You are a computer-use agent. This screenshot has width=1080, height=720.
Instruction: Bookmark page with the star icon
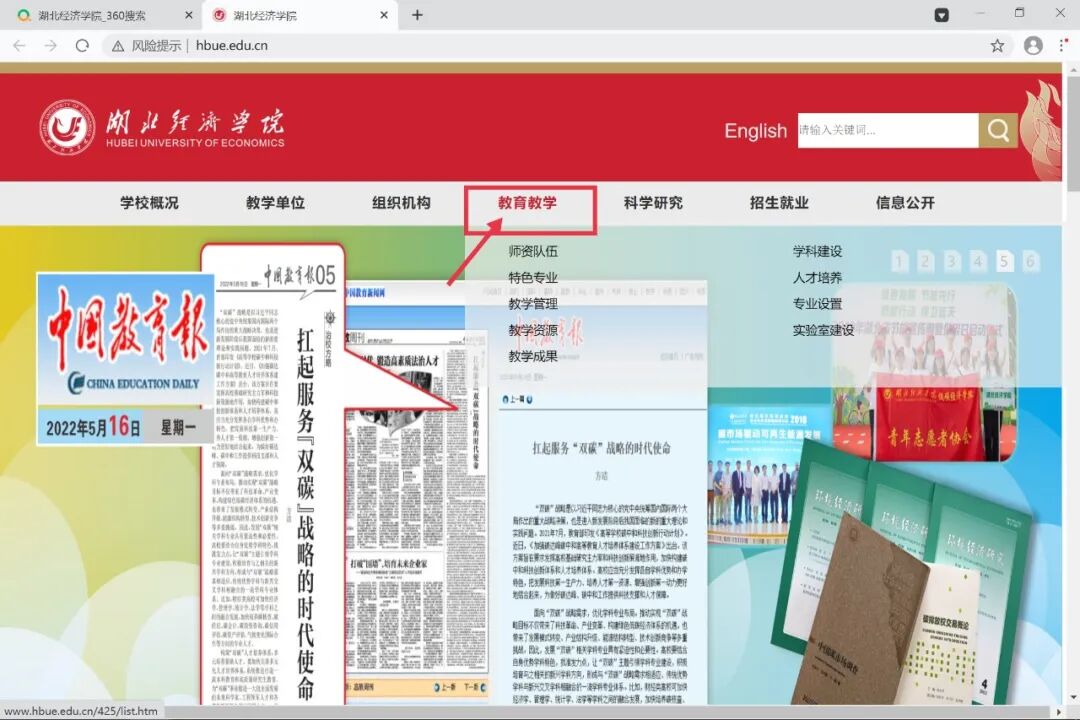tap(997, 45)
